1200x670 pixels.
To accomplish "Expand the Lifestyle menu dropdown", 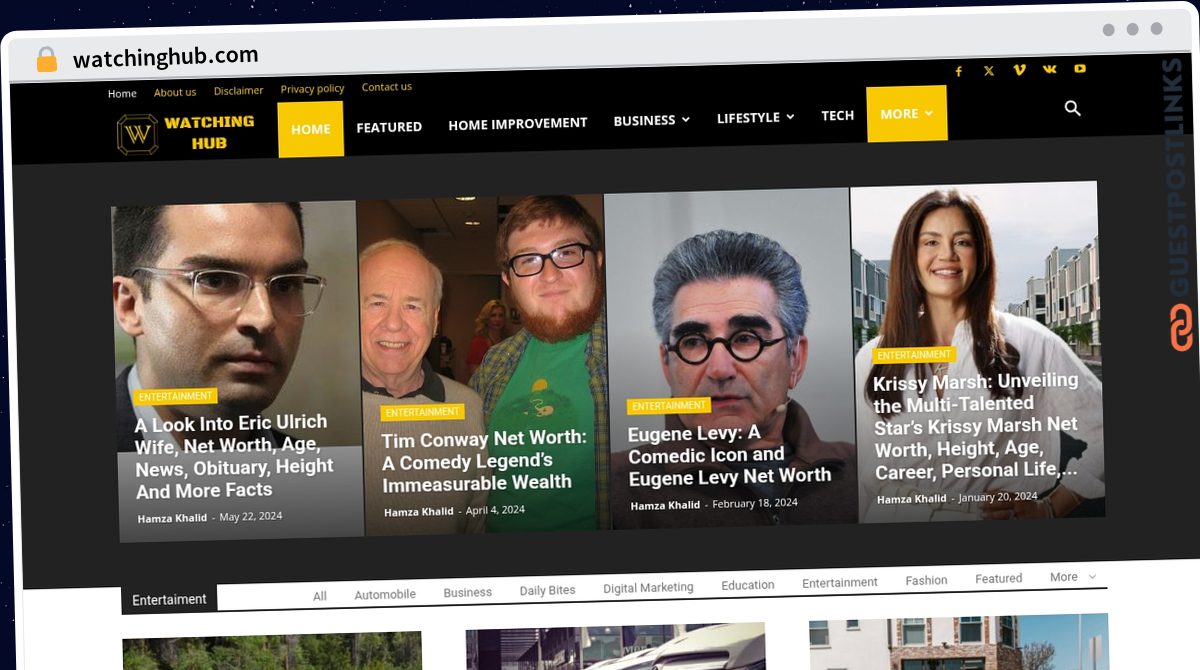I will pyautogui.click(x=756, y=118).
